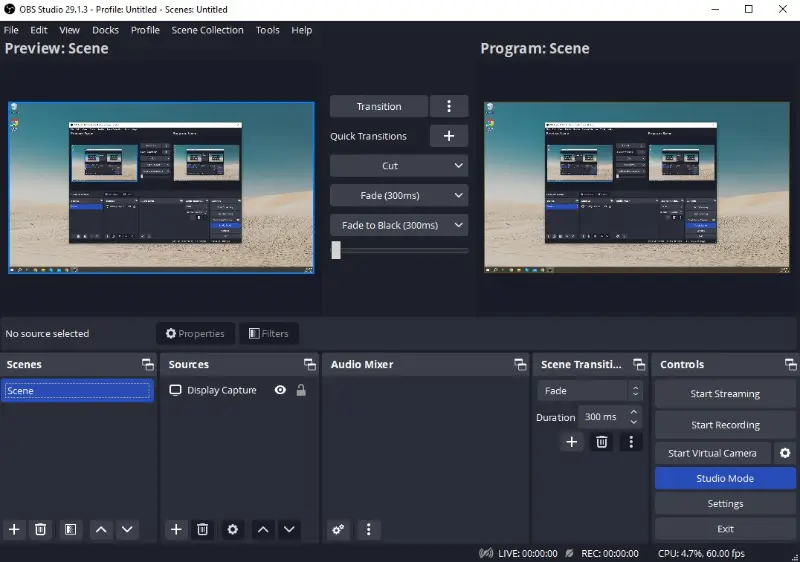Click the Program scene thumbnail

[x=637, y=188]
